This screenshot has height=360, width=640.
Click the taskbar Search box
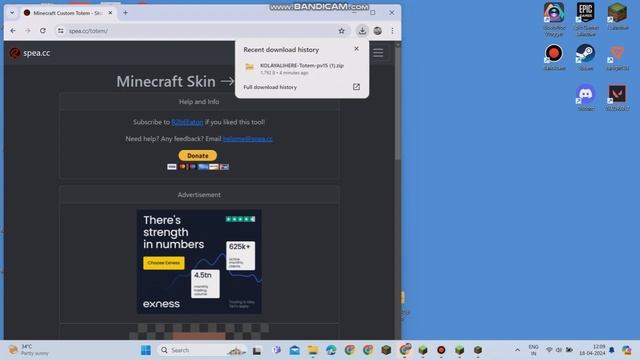pos(202,350)
